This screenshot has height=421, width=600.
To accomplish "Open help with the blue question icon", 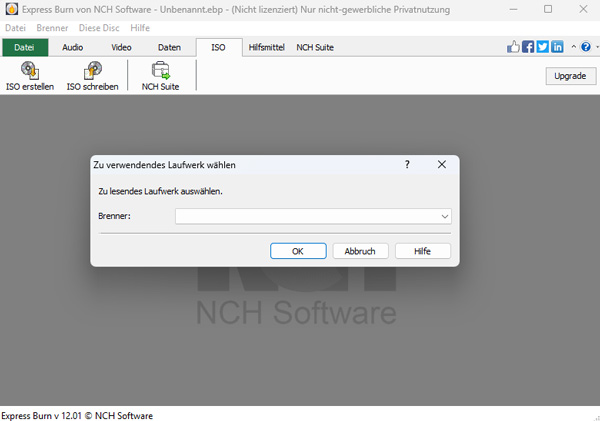I will click(x=585, y=47).
